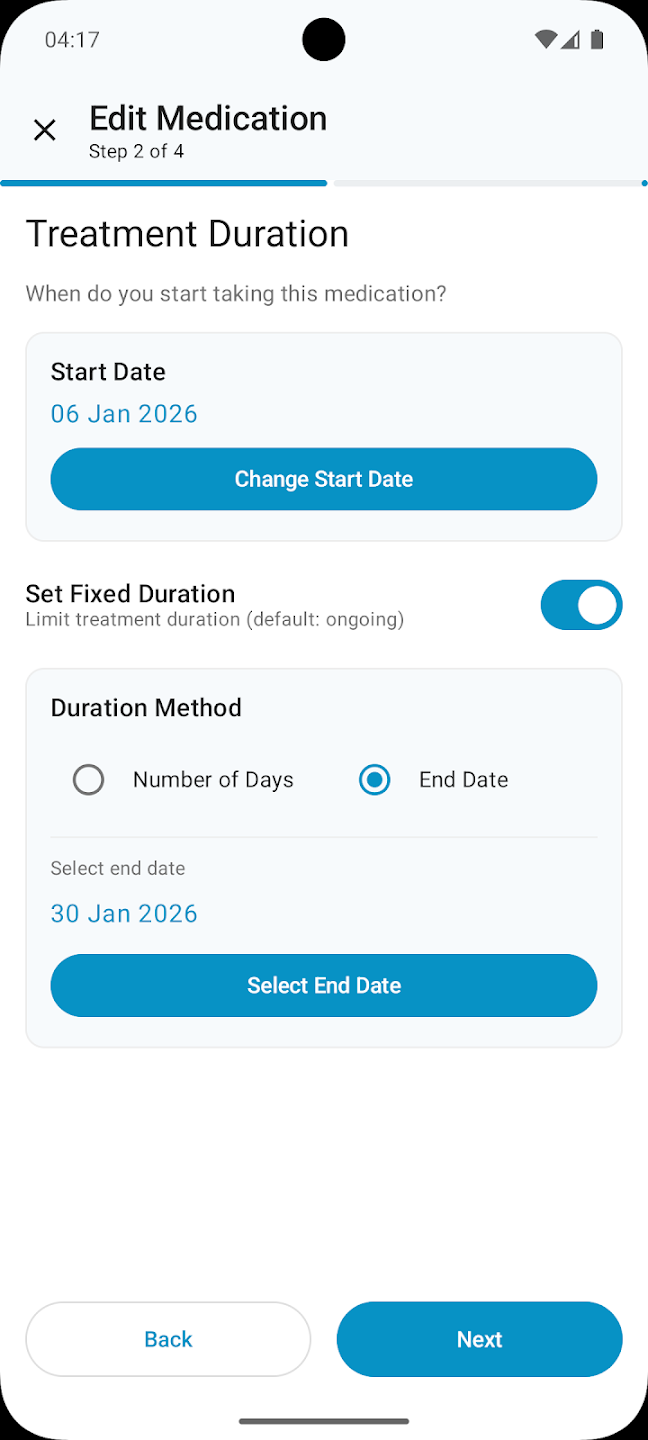
Task: Click the step progress bar
Action: click(x=324, y=183)
